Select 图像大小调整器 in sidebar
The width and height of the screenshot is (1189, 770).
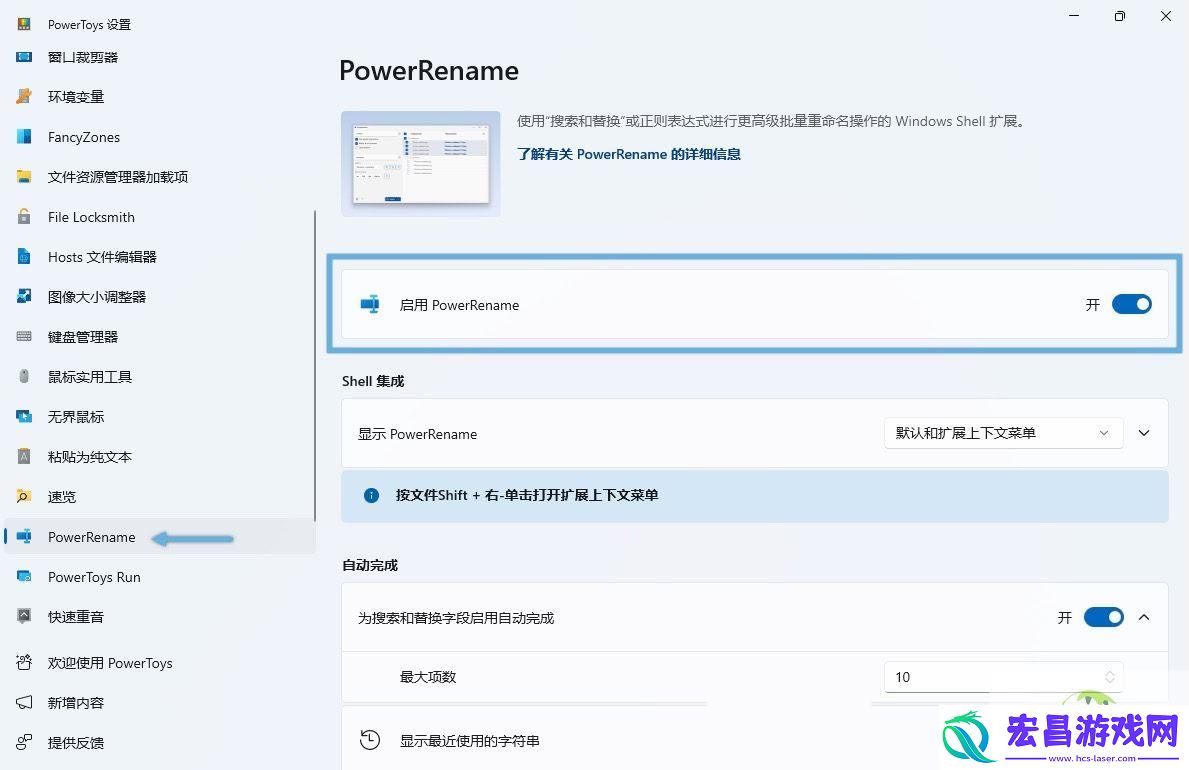[96, 297]
